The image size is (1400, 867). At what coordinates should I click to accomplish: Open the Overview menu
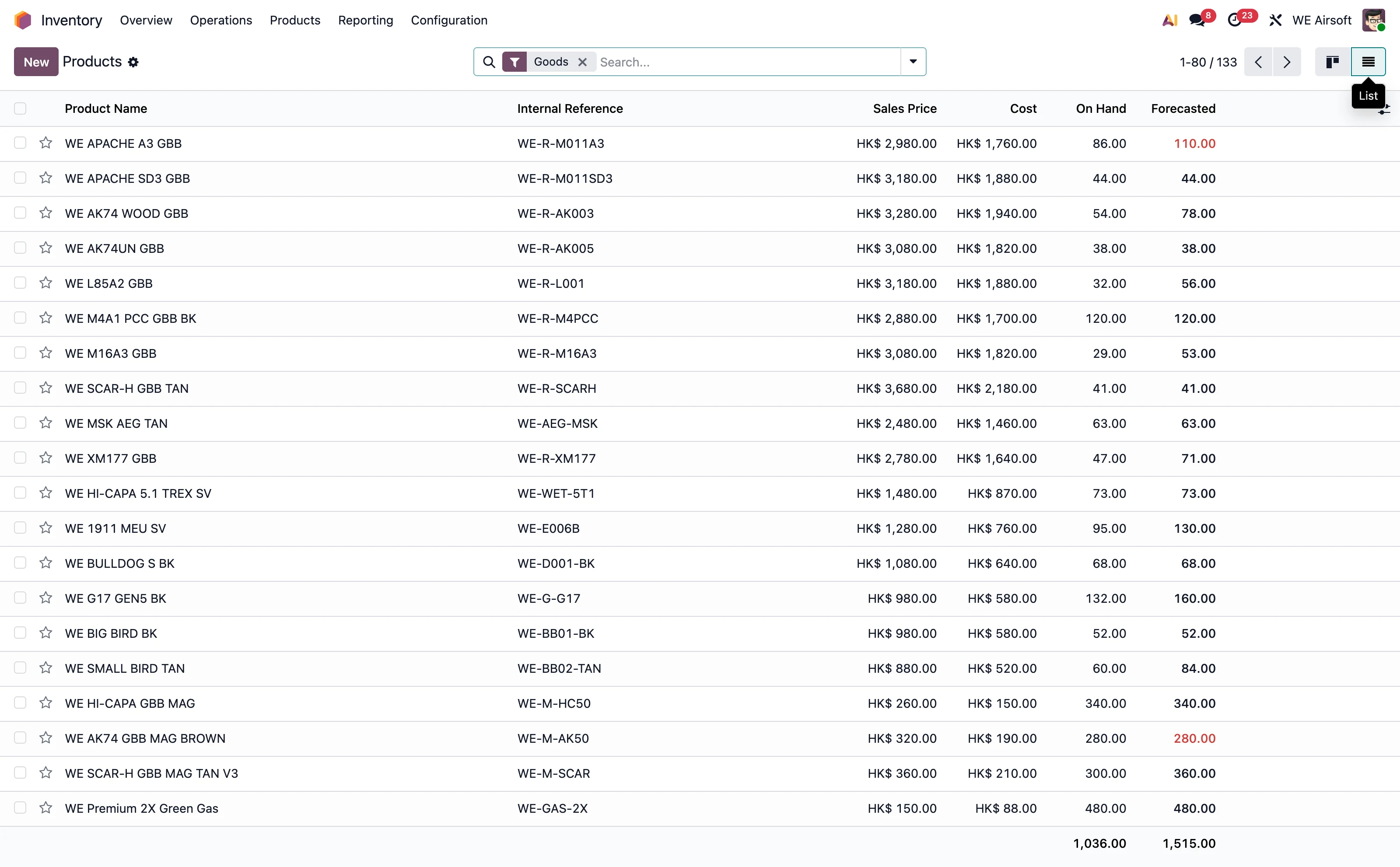click(146, 20)
